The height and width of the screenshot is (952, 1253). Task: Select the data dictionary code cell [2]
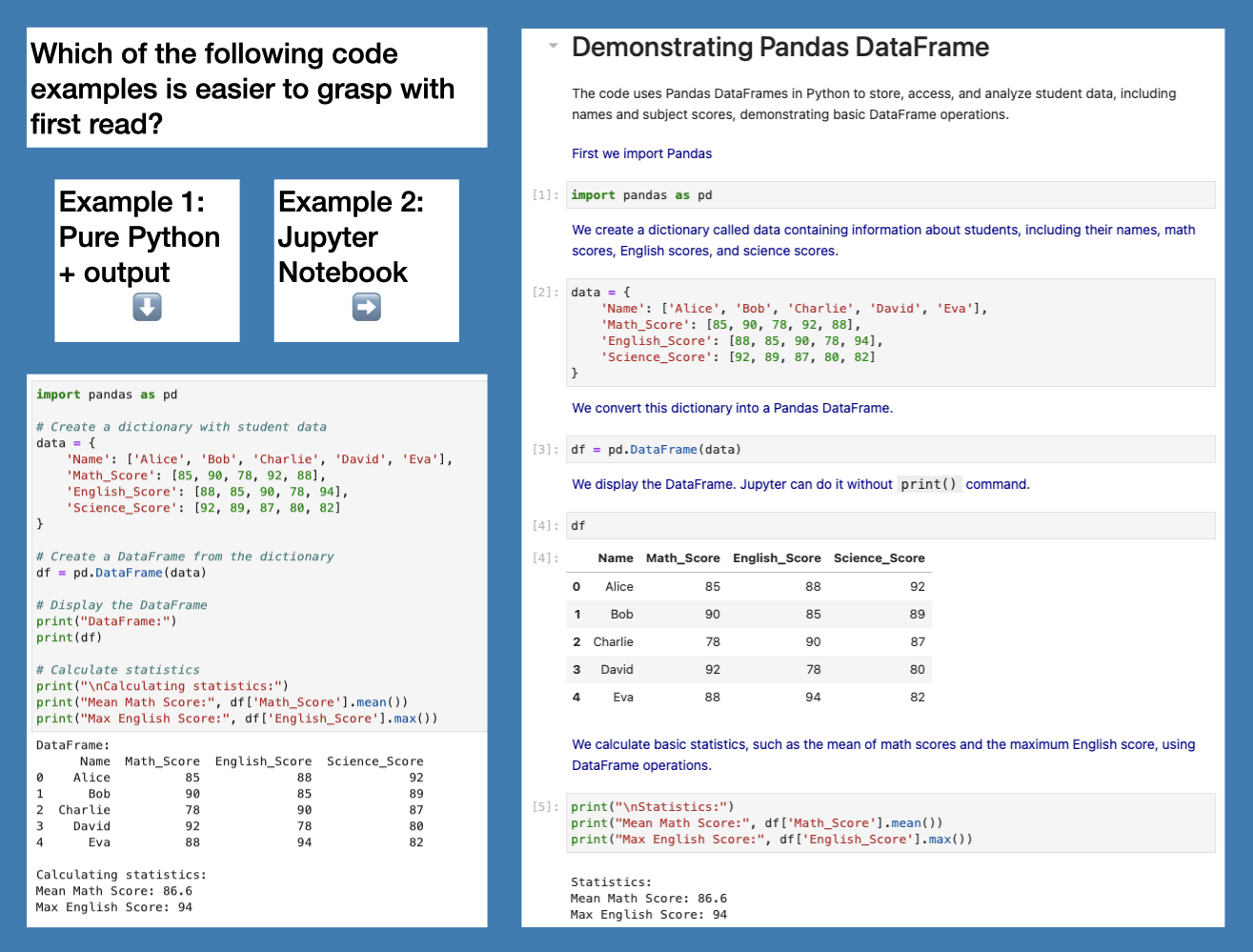[x=891, y=333]
